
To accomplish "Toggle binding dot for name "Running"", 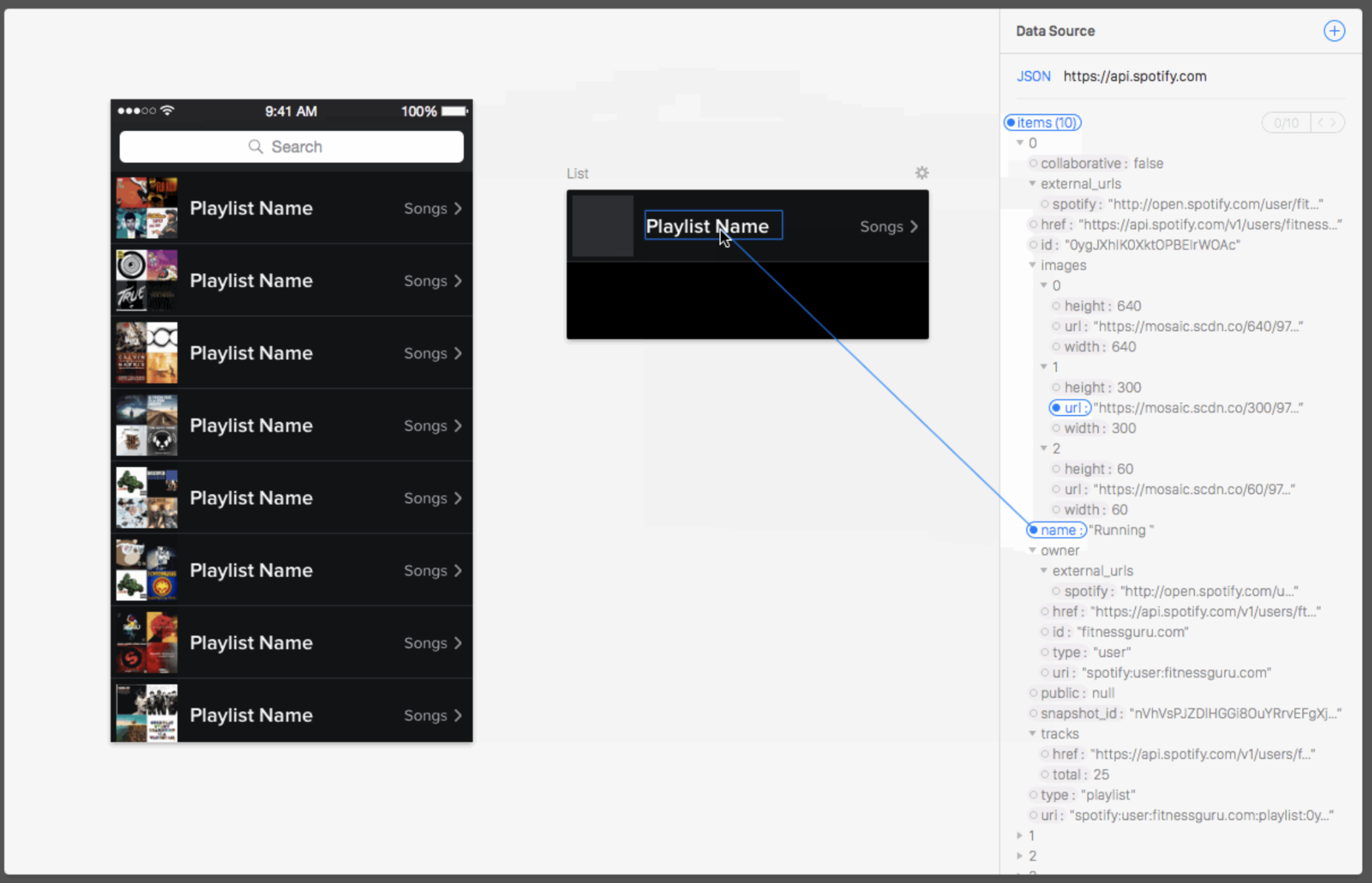I will (1033, 530).
